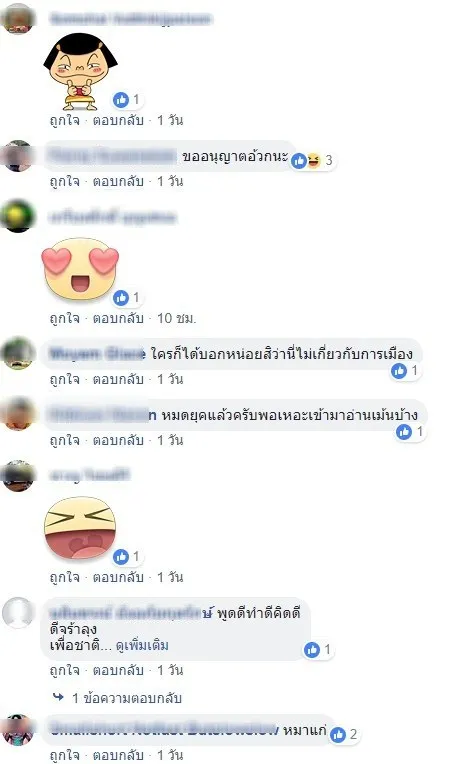Click the like count on the heart-eyes sticker
Viewport: 459px width, 764px height.
[136, 297]
